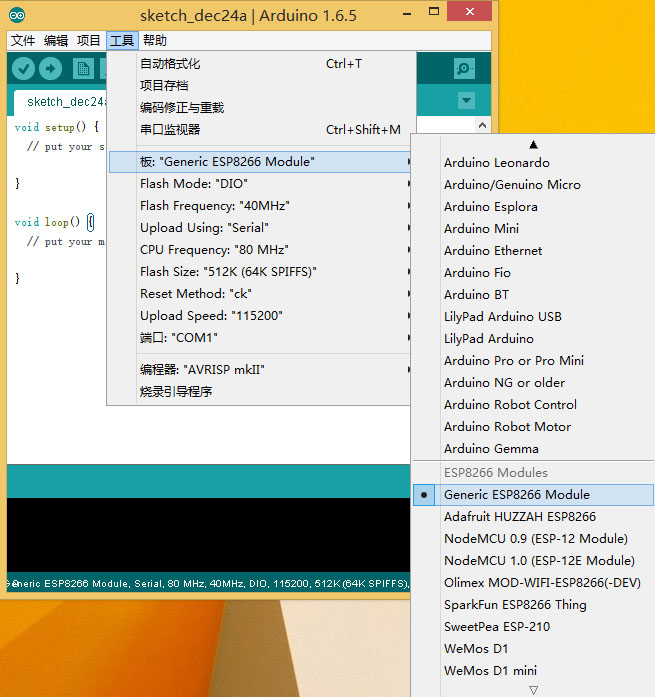The width and height of the screenshot is (655, 697).
Task: Select Arduino Gemma board
Action: [534, 449]
